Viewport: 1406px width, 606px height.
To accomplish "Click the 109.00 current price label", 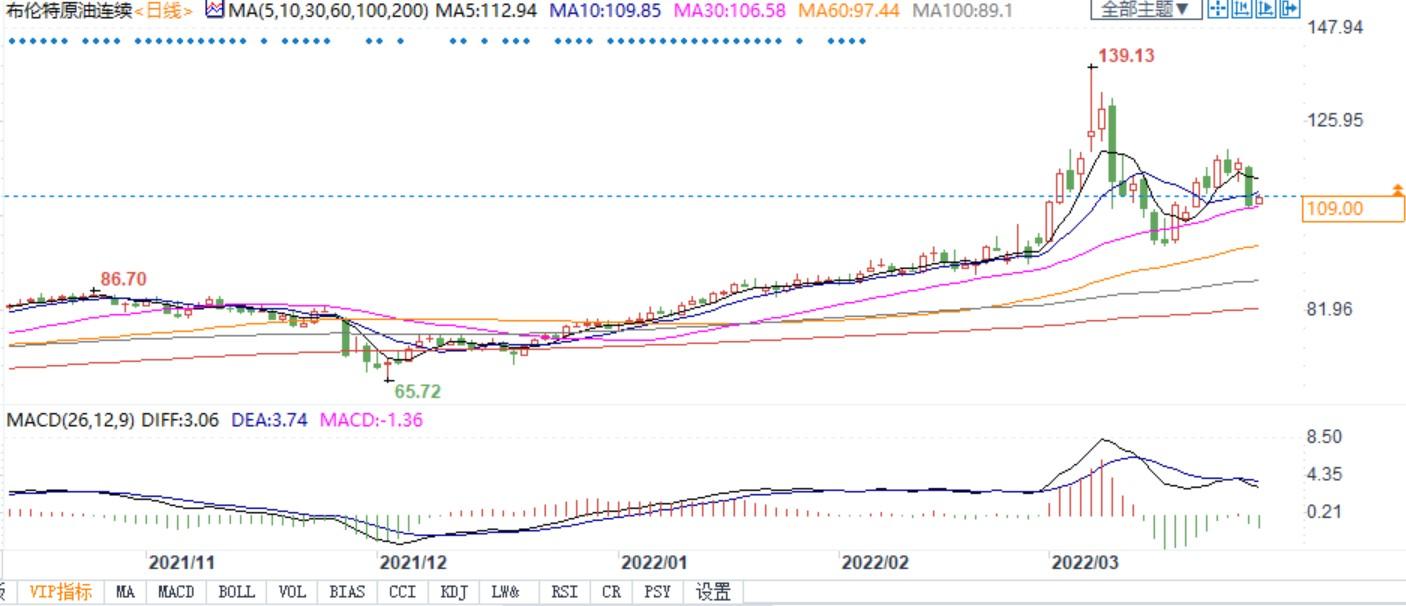I will 1334,209.
